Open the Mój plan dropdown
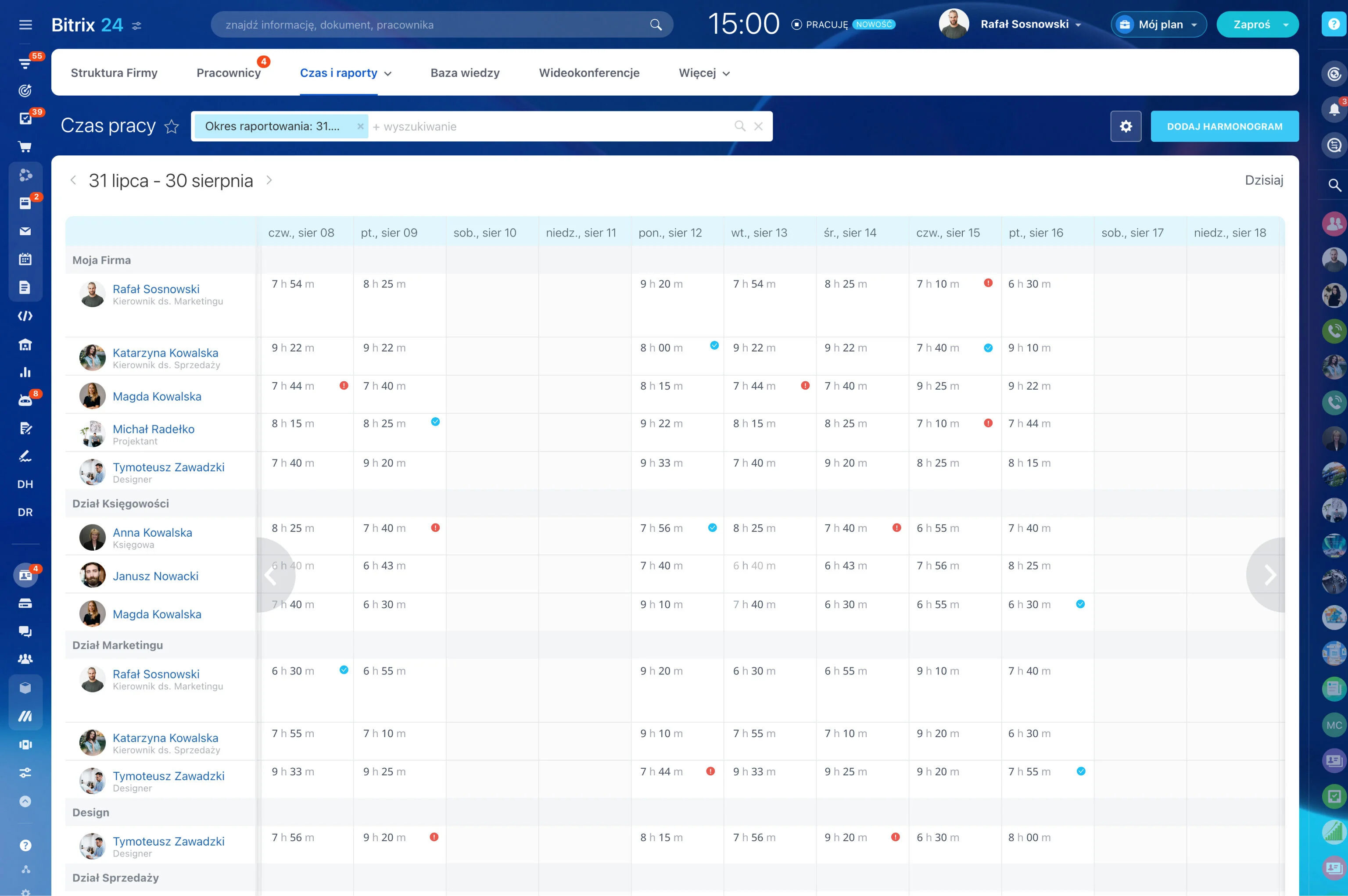1348x896 pixels. tap(1158, 25)
